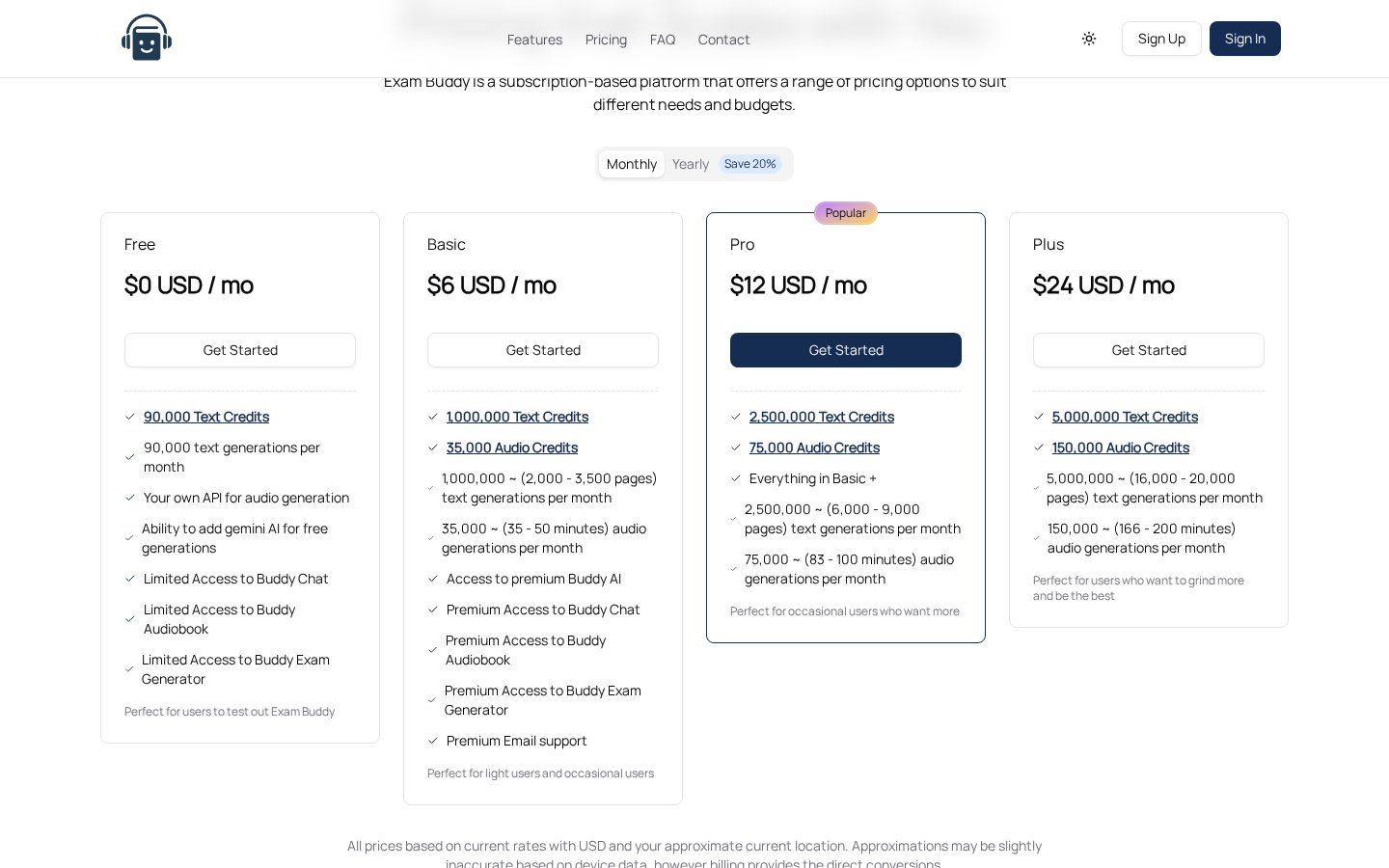
Task: Open the 75,000 Audio Credits link
Action: [x=814, y=448]
